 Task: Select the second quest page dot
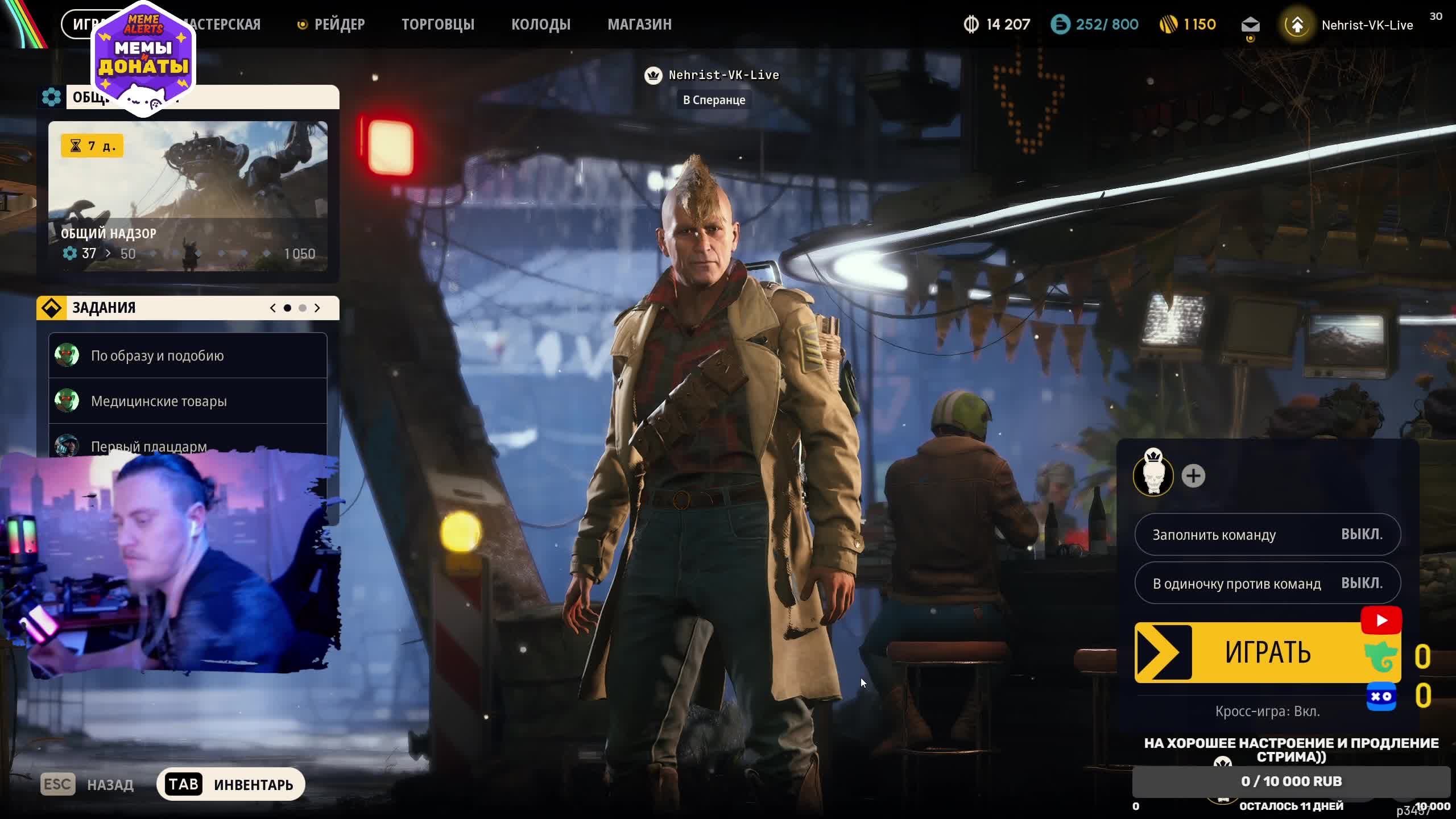pos(303,308)
